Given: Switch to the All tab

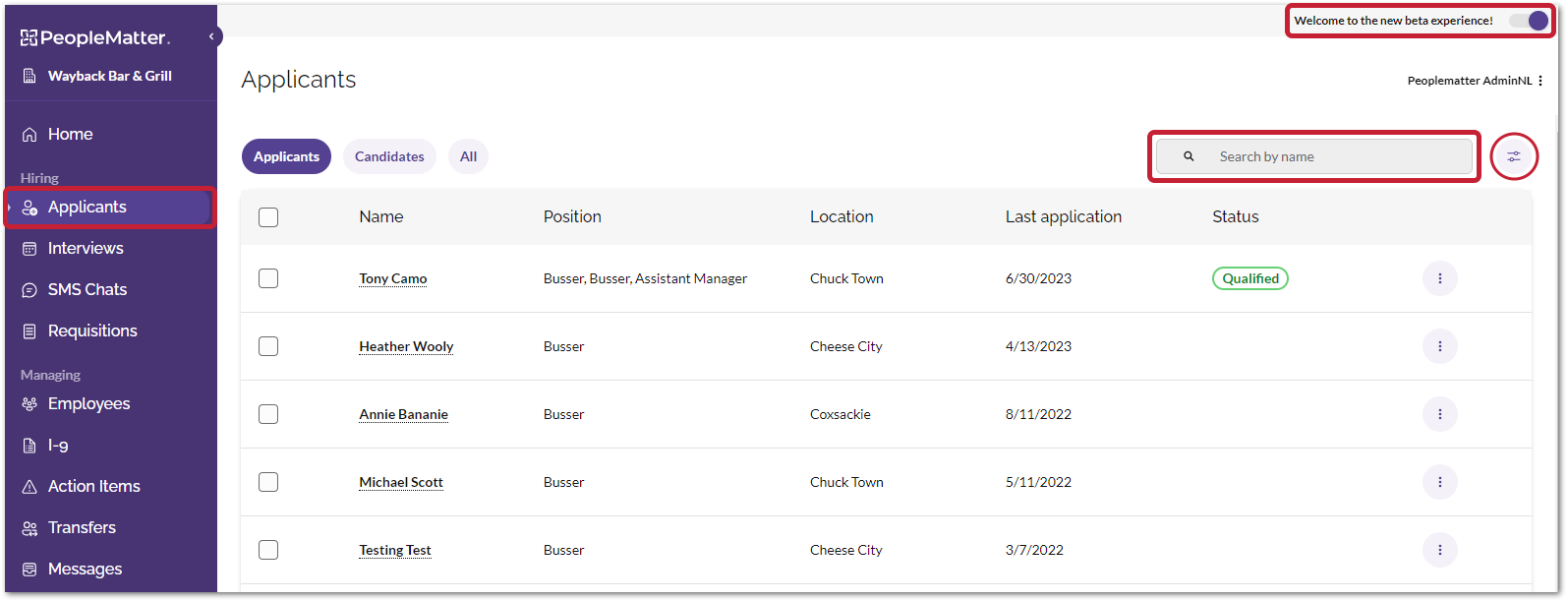Looking at the screenshot, I should [x=468, y=156].
